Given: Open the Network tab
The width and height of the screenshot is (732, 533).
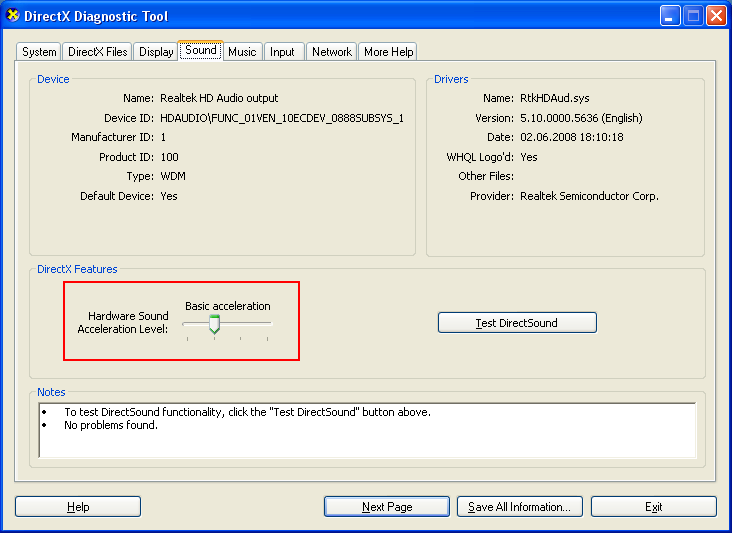Looking at the screenshot, I should 332,51.
